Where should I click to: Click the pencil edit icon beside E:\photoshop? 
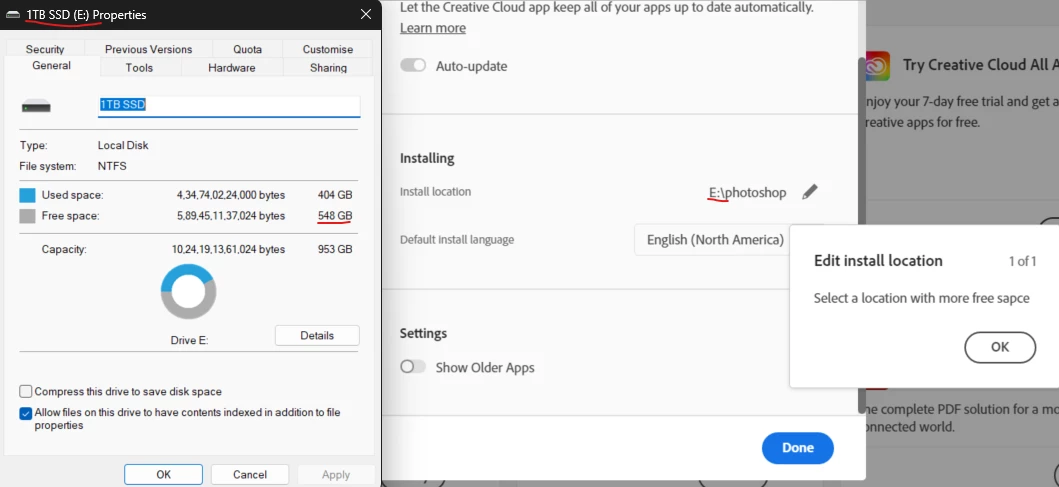tap(809, 193)
